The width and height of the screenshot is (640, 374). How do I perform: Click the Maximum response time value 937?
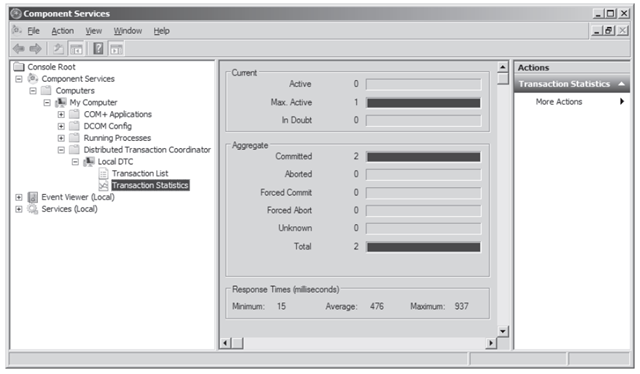click(462, 306)
